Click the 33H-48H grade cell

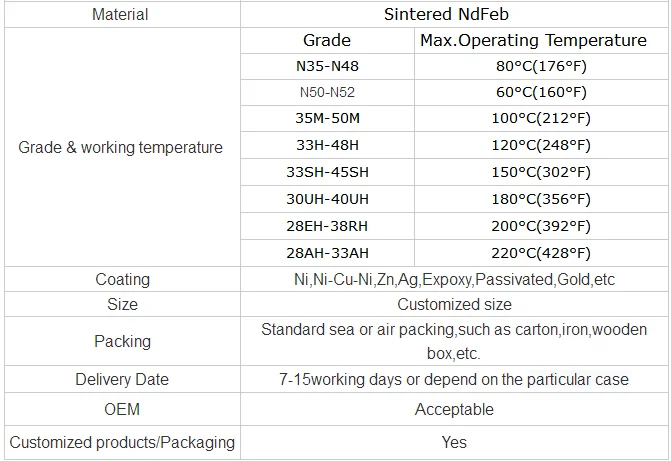click(x=327, y=146)
